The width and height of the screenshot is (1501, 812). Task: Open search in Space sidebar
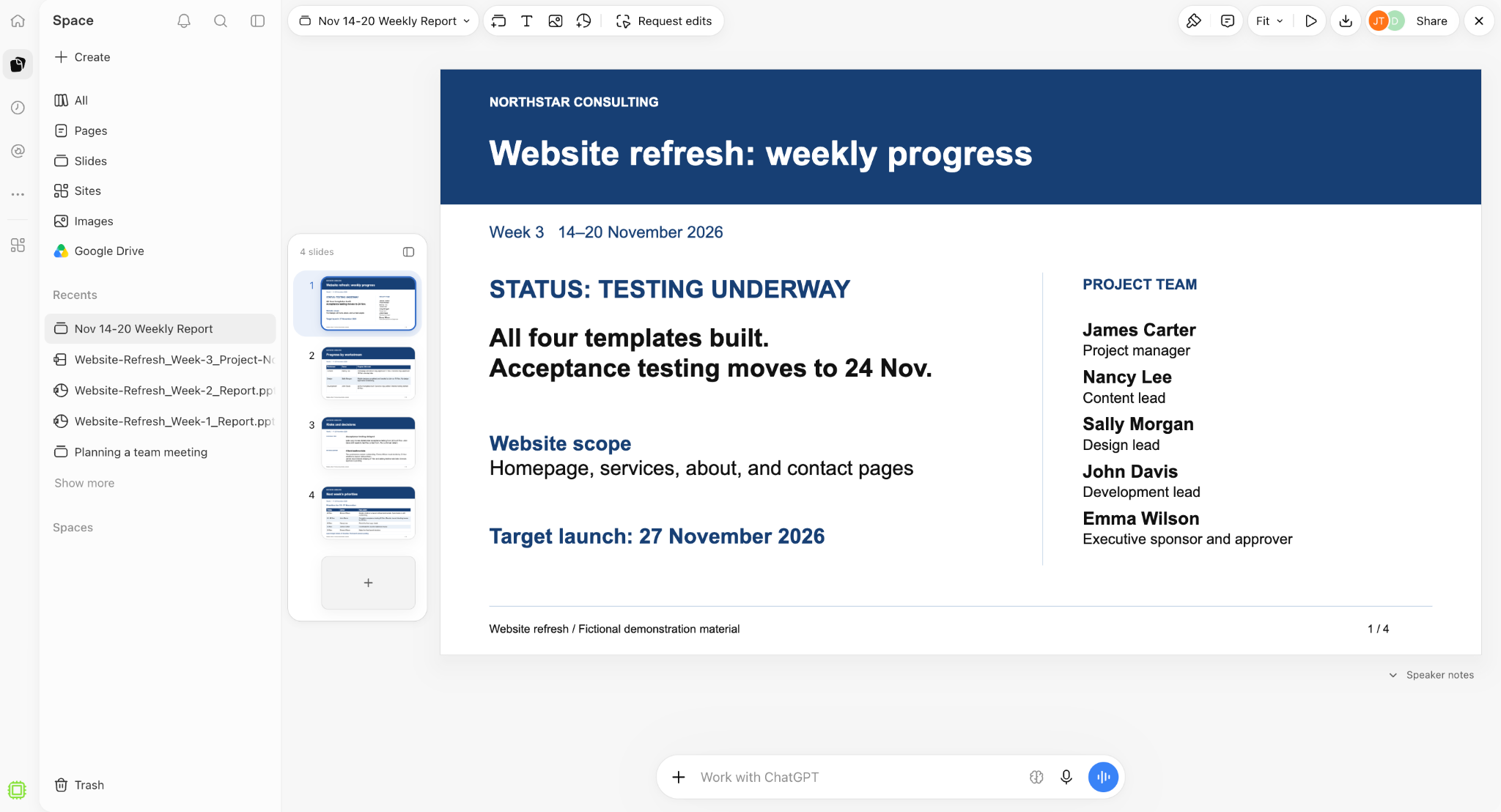point(221,21)
